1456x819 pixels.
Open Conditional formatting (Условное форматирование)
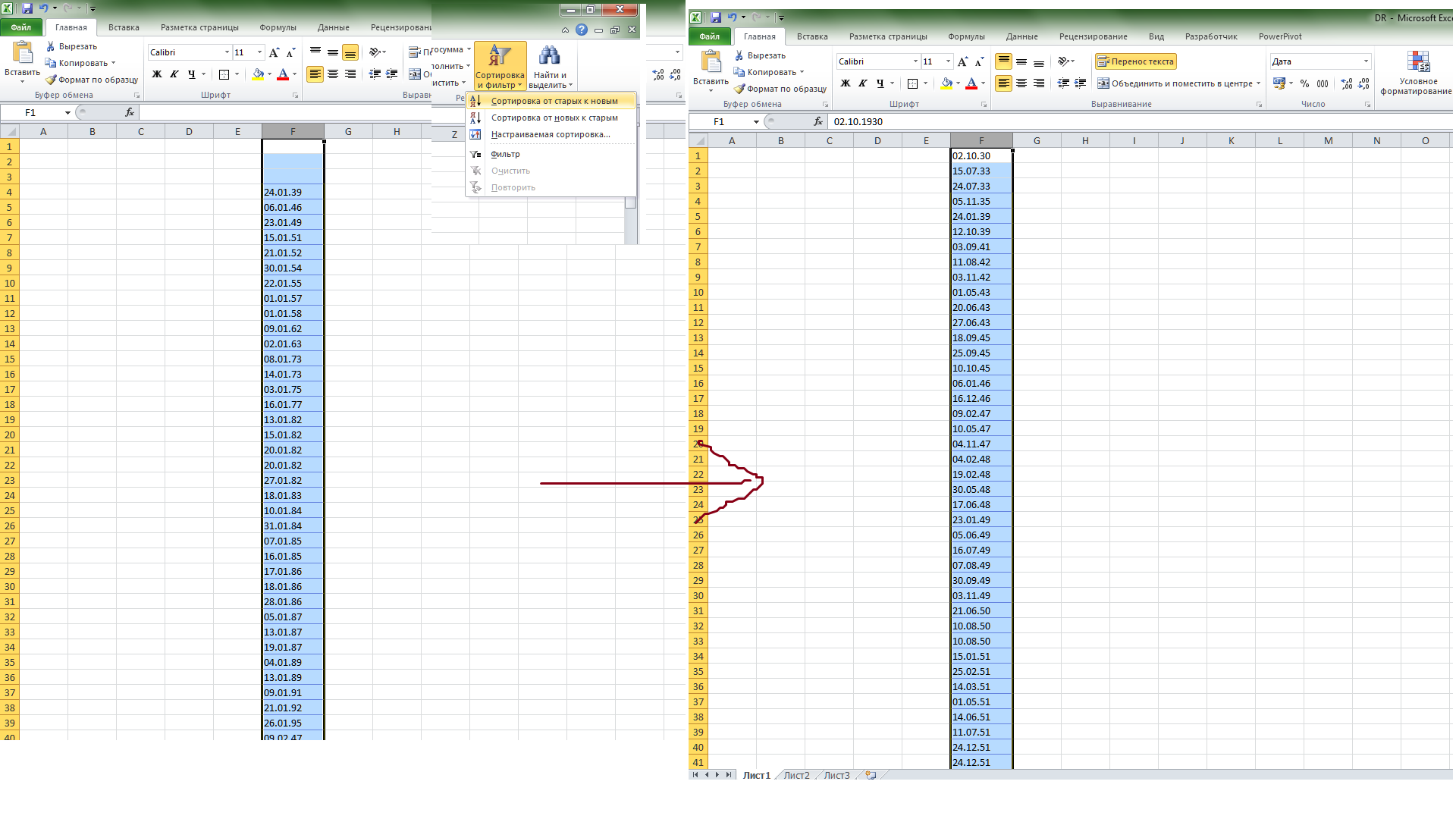[x=1417, y=73]
